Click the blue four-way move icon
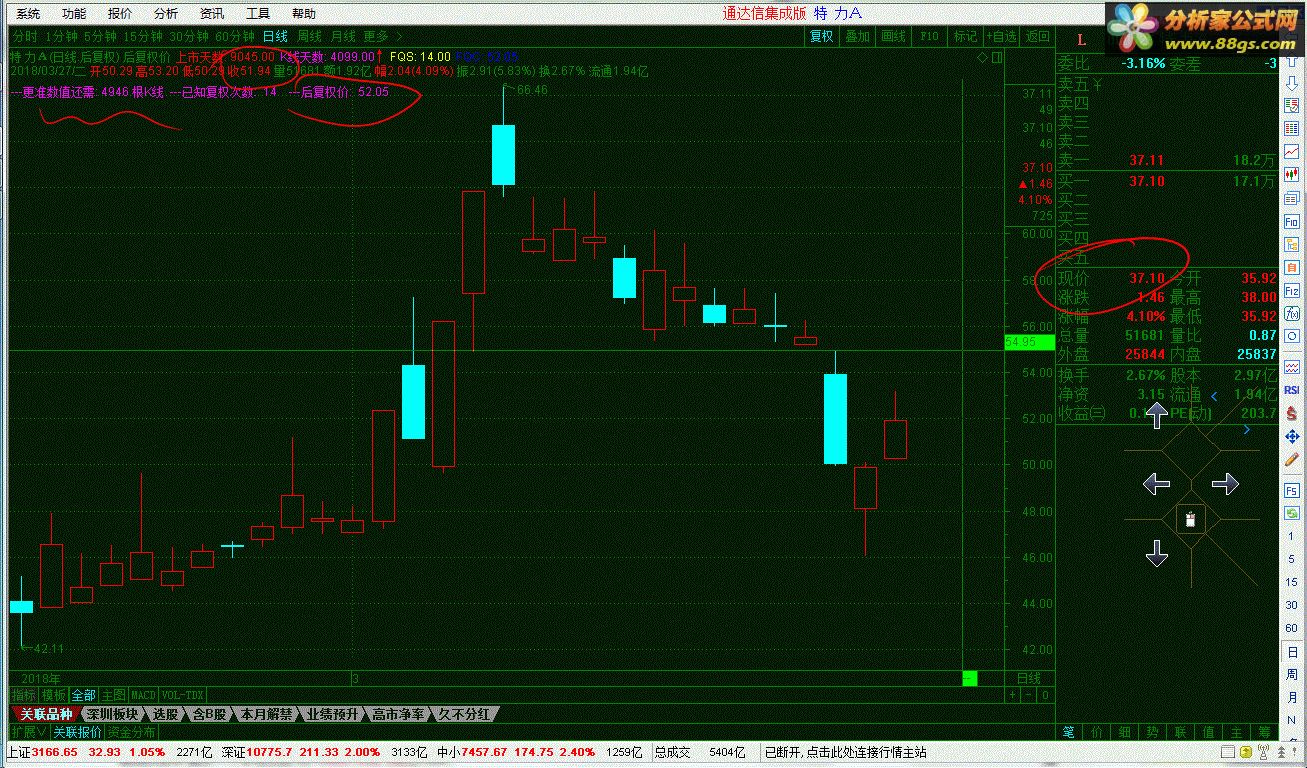Screen dimensions: 1307x768 [1292, 437]
